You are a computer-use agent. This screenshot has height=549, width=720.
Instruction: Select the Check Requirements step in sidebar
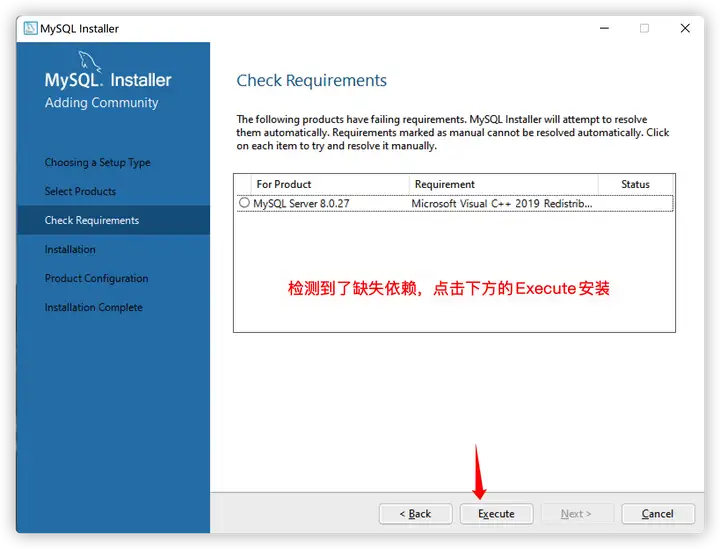tap(113, 220)
